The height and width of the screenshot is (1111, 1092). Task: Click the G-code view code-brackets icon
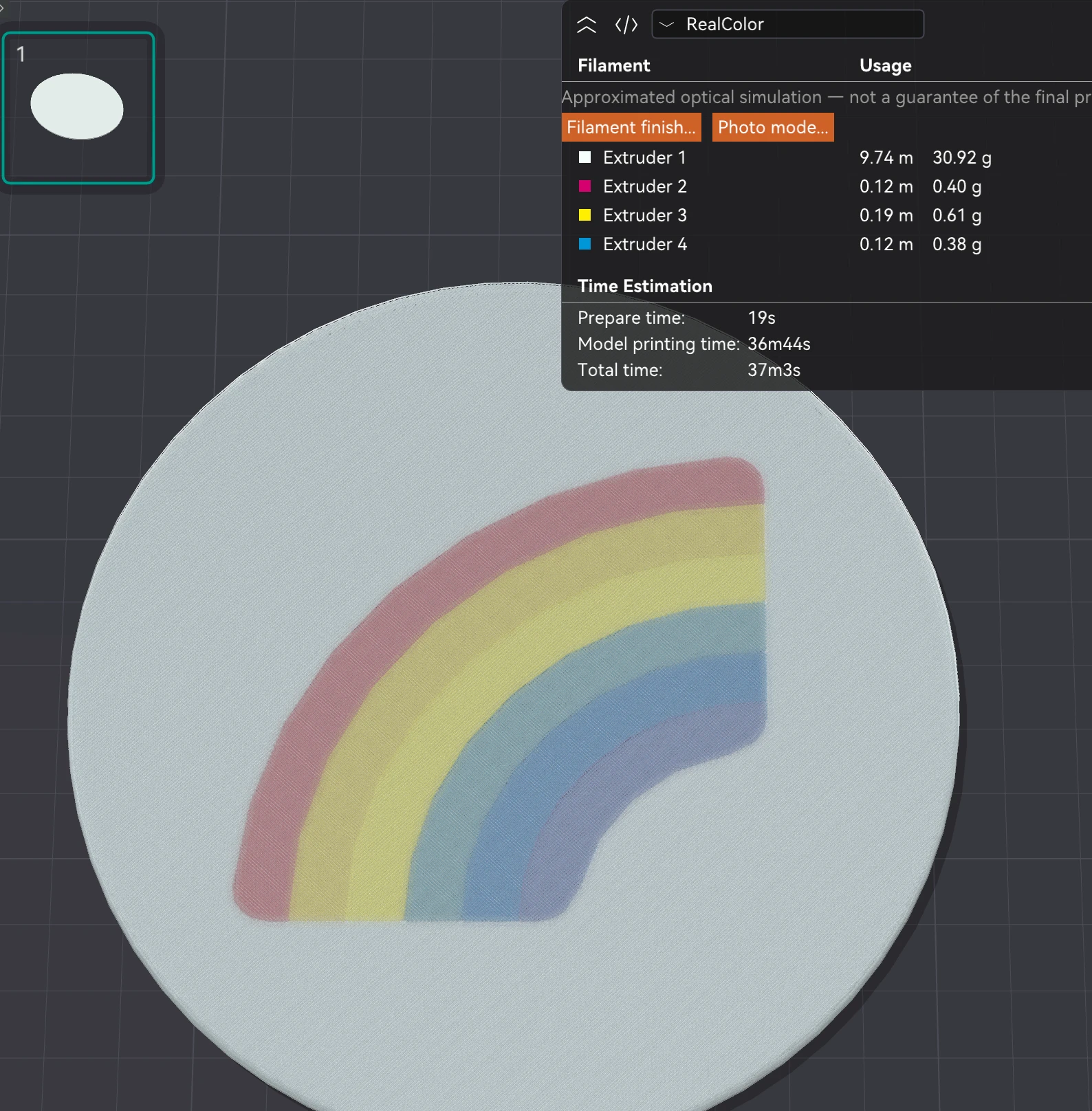pyautogui.click(x=626, y=25)
